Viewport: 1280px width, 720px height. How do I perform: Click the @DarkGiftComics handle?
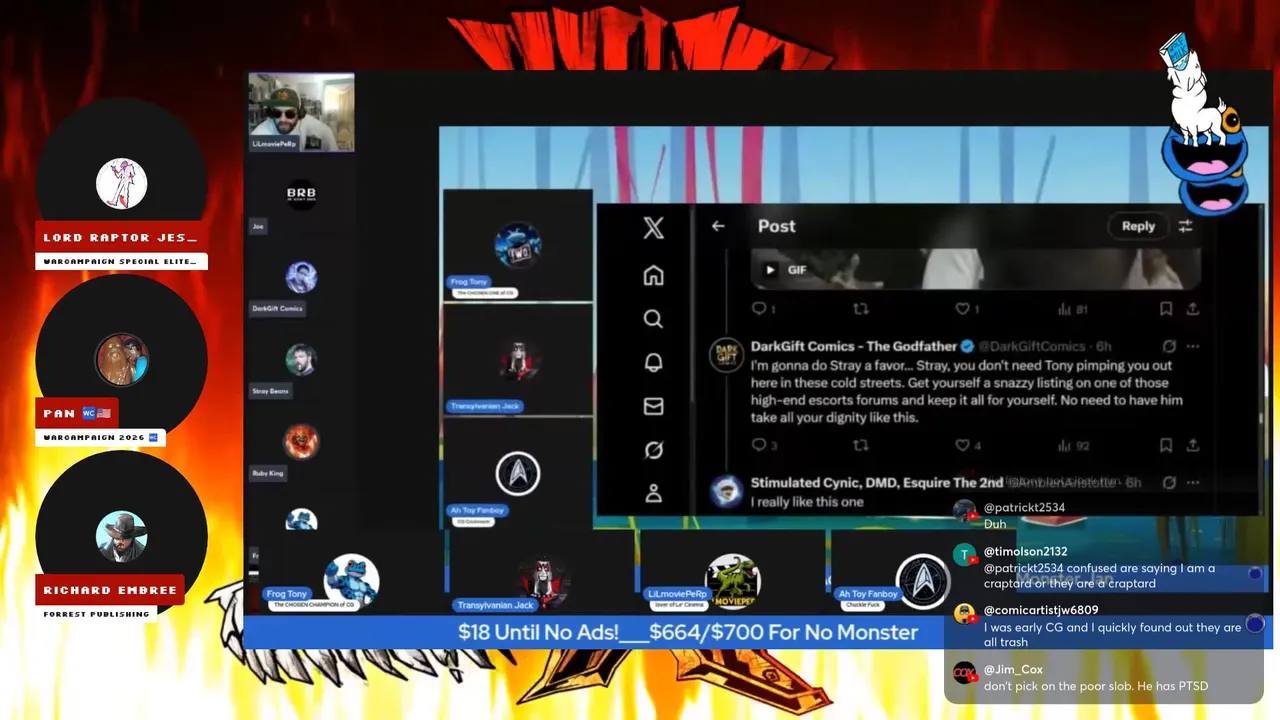(x=1030, y=346)
